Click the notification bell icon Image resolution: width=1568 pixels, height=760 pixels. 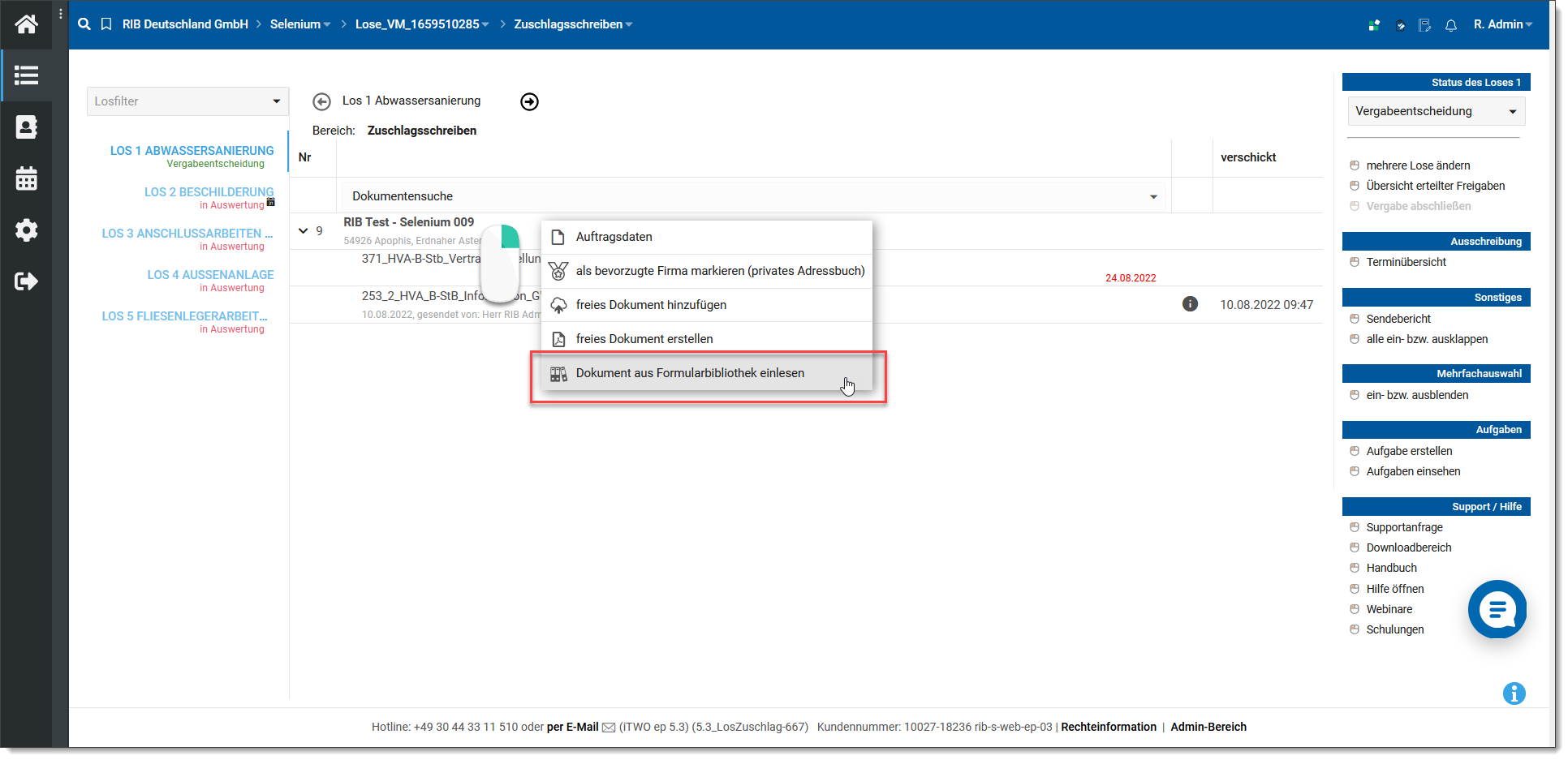pos(1451,25)
